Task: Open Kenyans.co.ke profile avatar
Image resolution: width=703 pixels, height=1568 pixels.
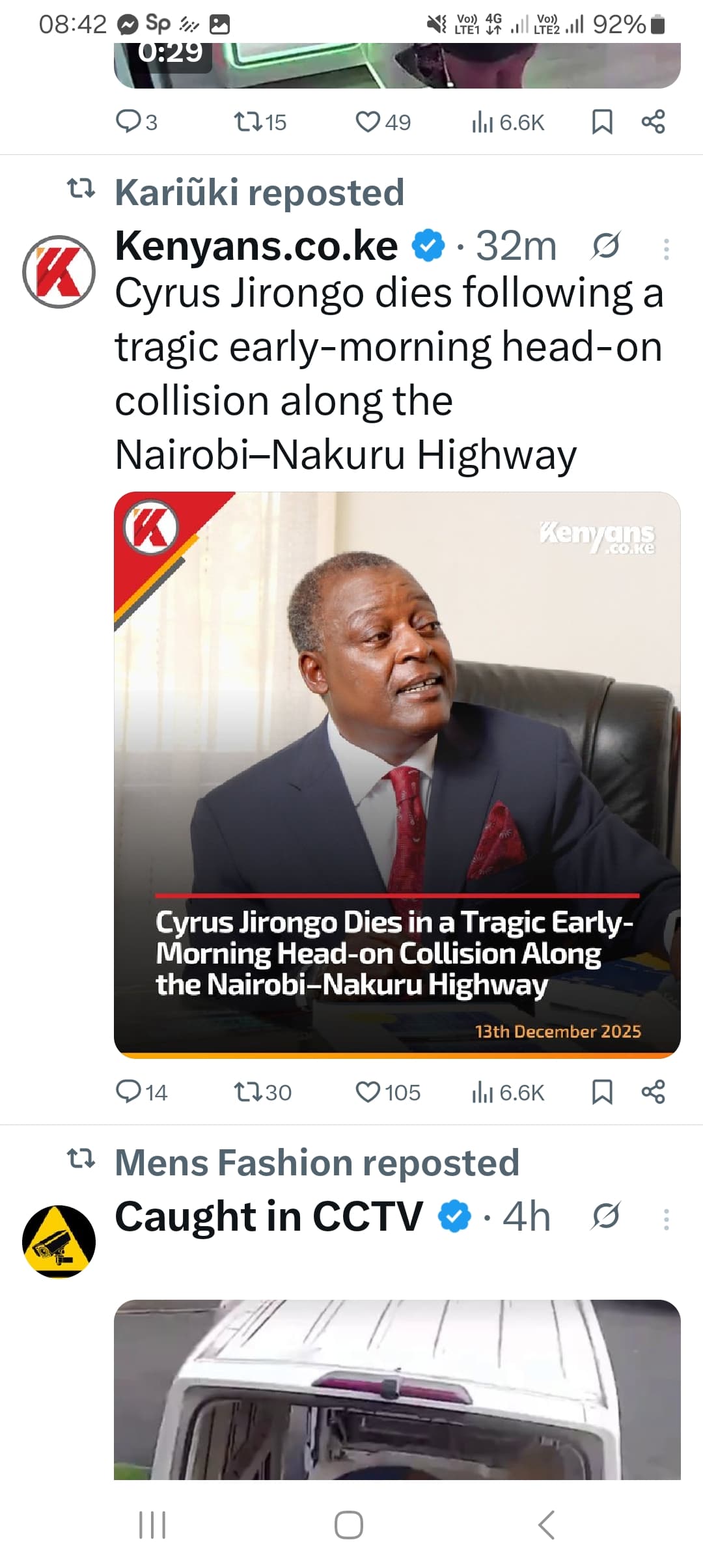Action: (x=59, y=272)
